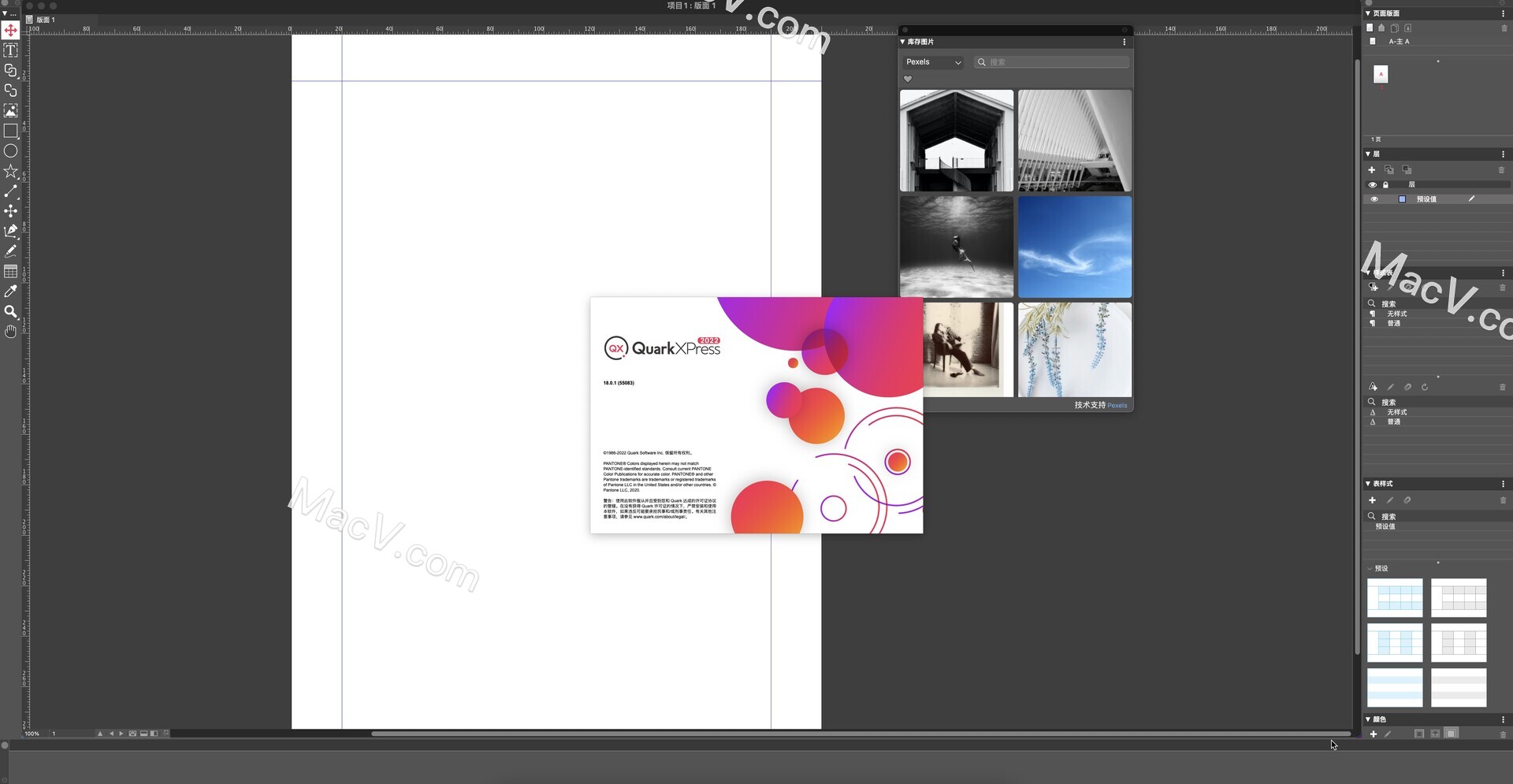Image resolution: width=1513 pixels, height=784 pixels.
Task: Go to next page arrow in status bar
Action: 121,734
